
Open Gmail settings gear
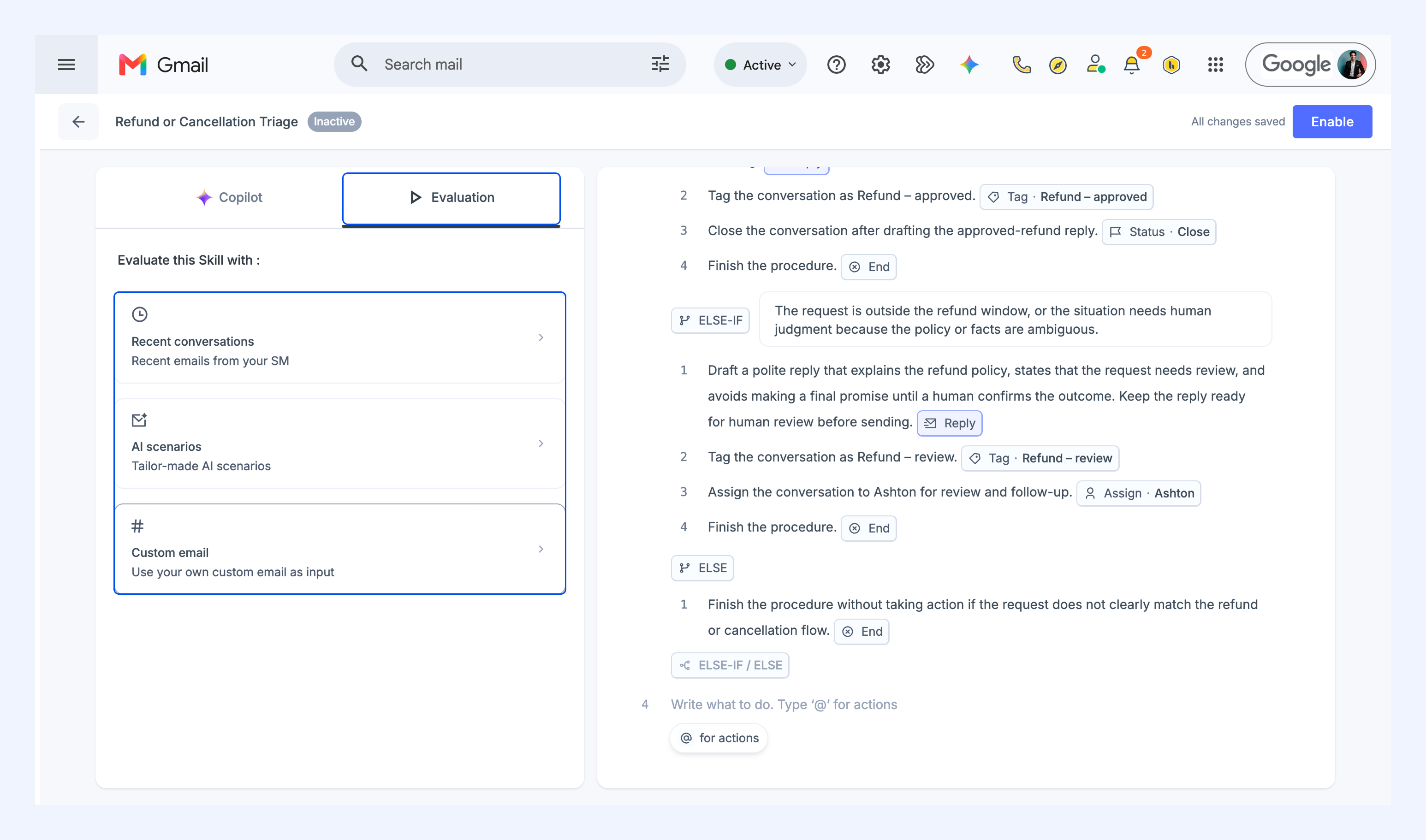880,65
